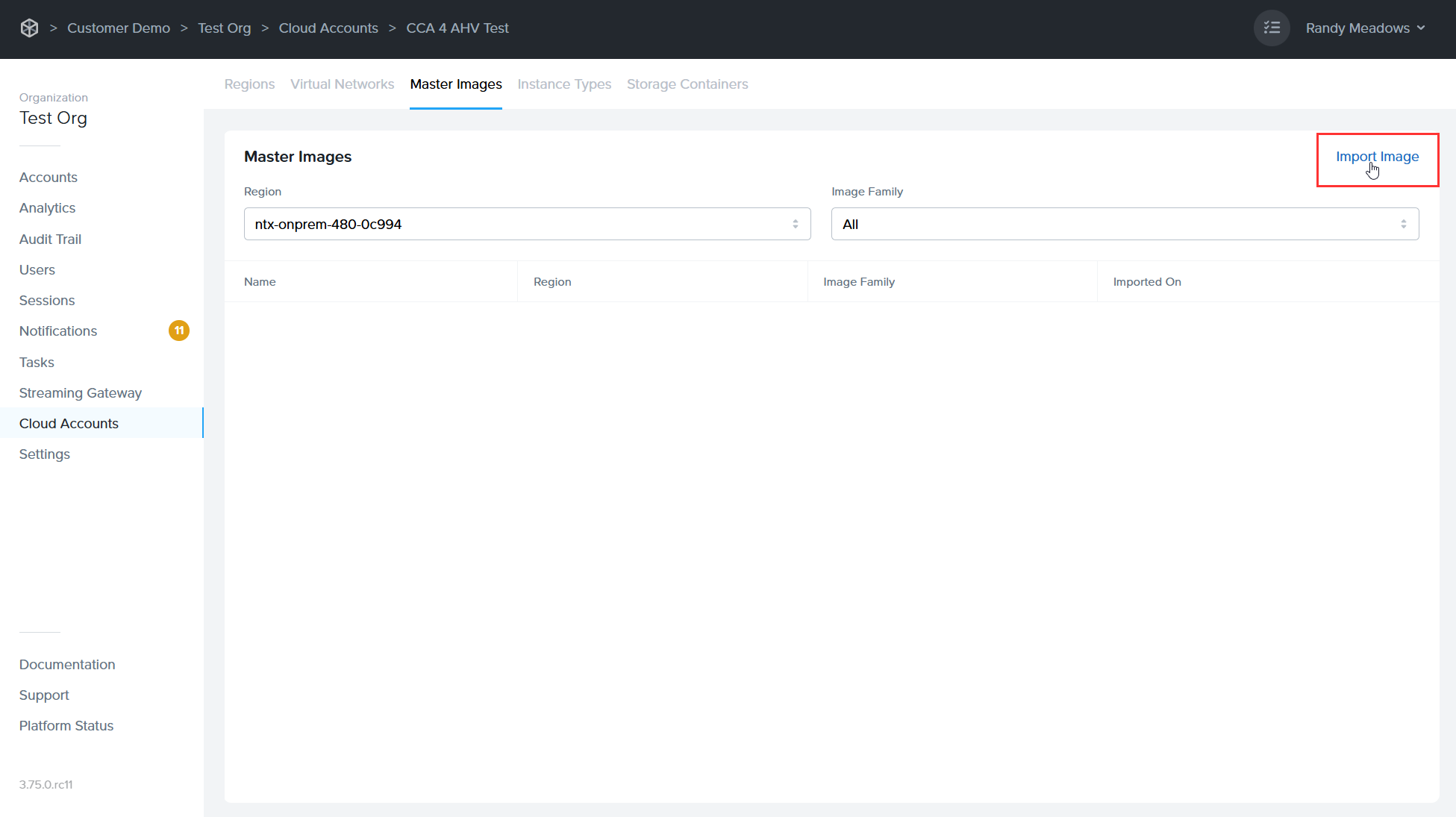Select Customer Demo in the breadcrumb
Screen dimensions: 1456x817
[118, 28]
